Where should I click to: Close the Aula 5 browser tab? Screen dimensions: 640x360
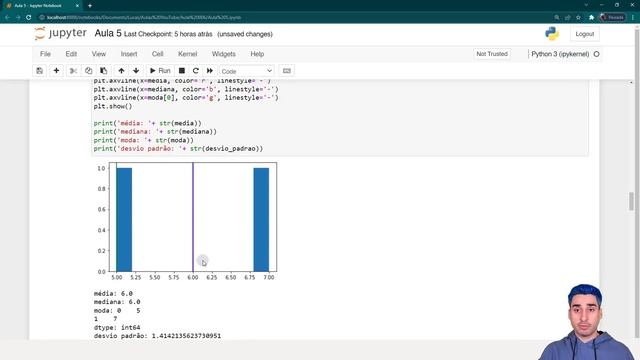pos(77,6)
